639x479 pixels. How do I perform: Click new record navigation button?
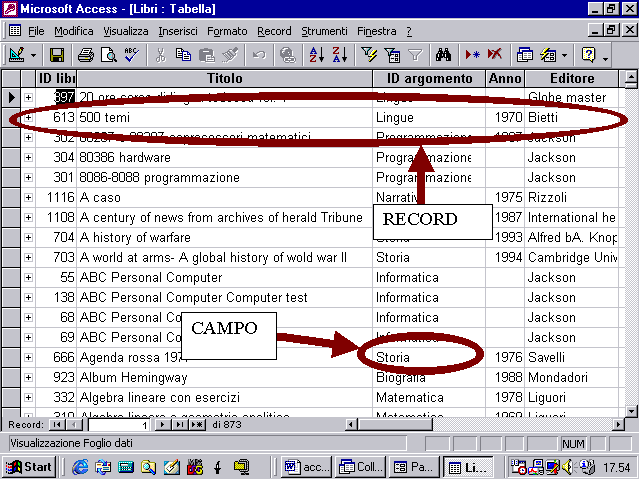[x=197, y=425]
